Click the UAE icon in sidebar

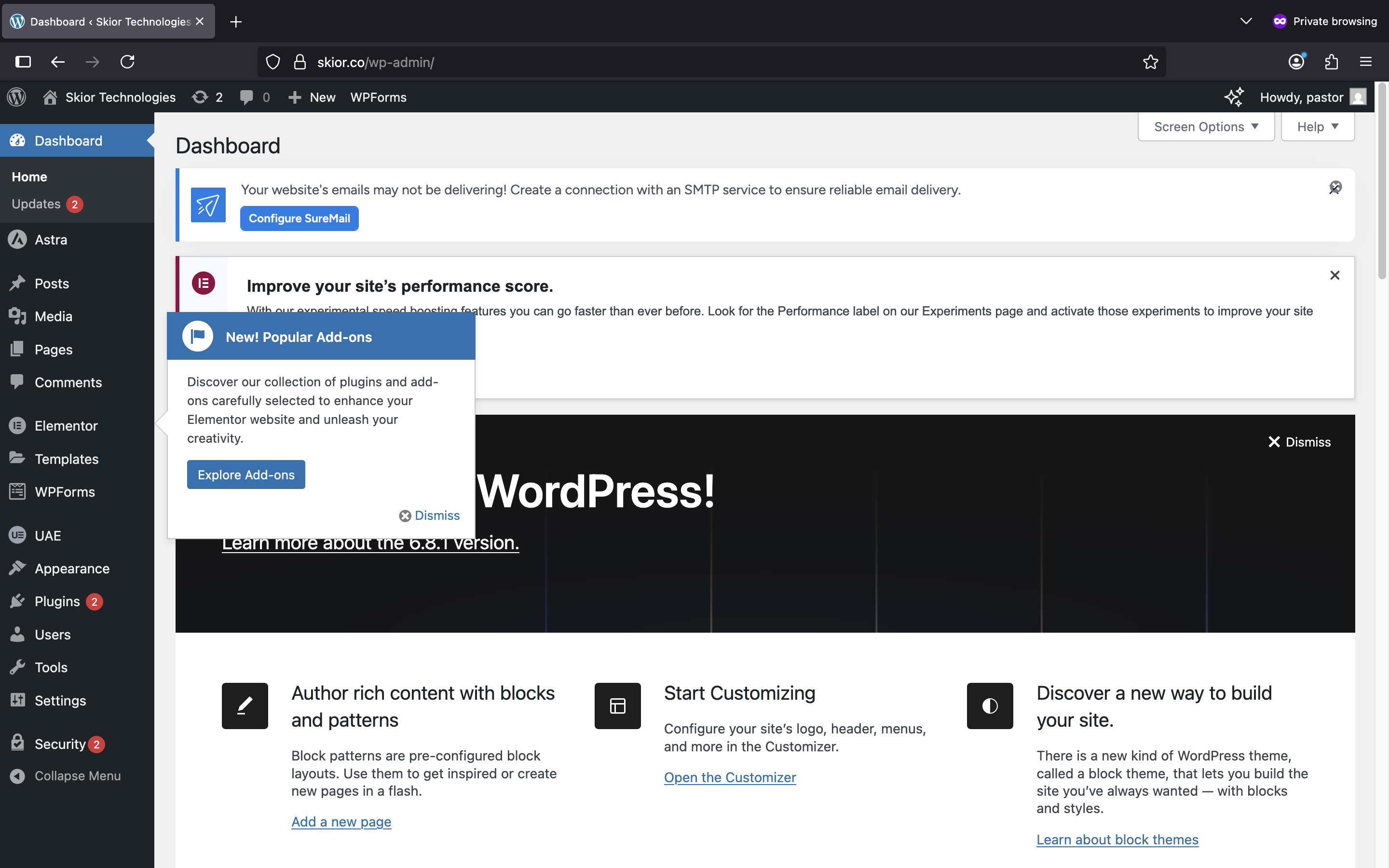18,535
